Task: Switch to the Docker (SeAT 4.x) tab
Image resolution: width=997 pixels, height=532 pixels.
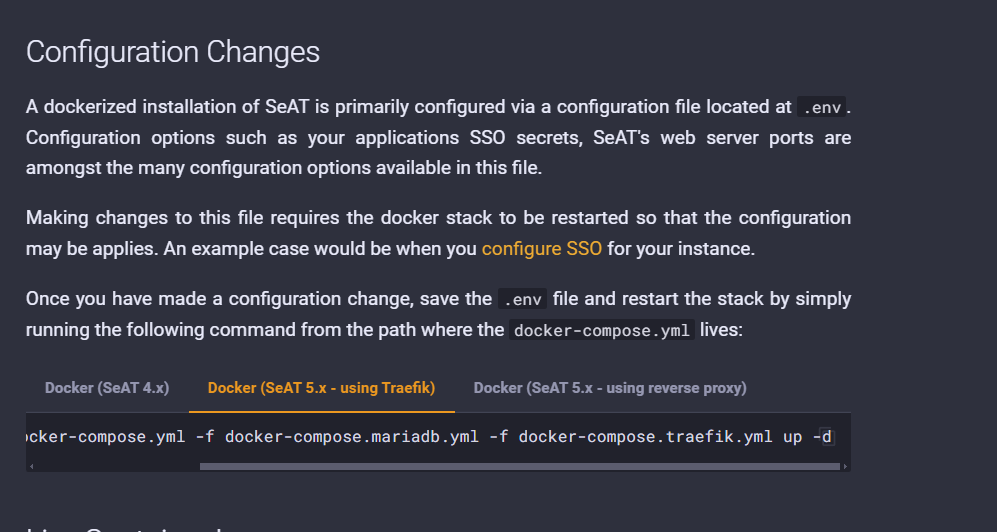Action: click(107, 388)
